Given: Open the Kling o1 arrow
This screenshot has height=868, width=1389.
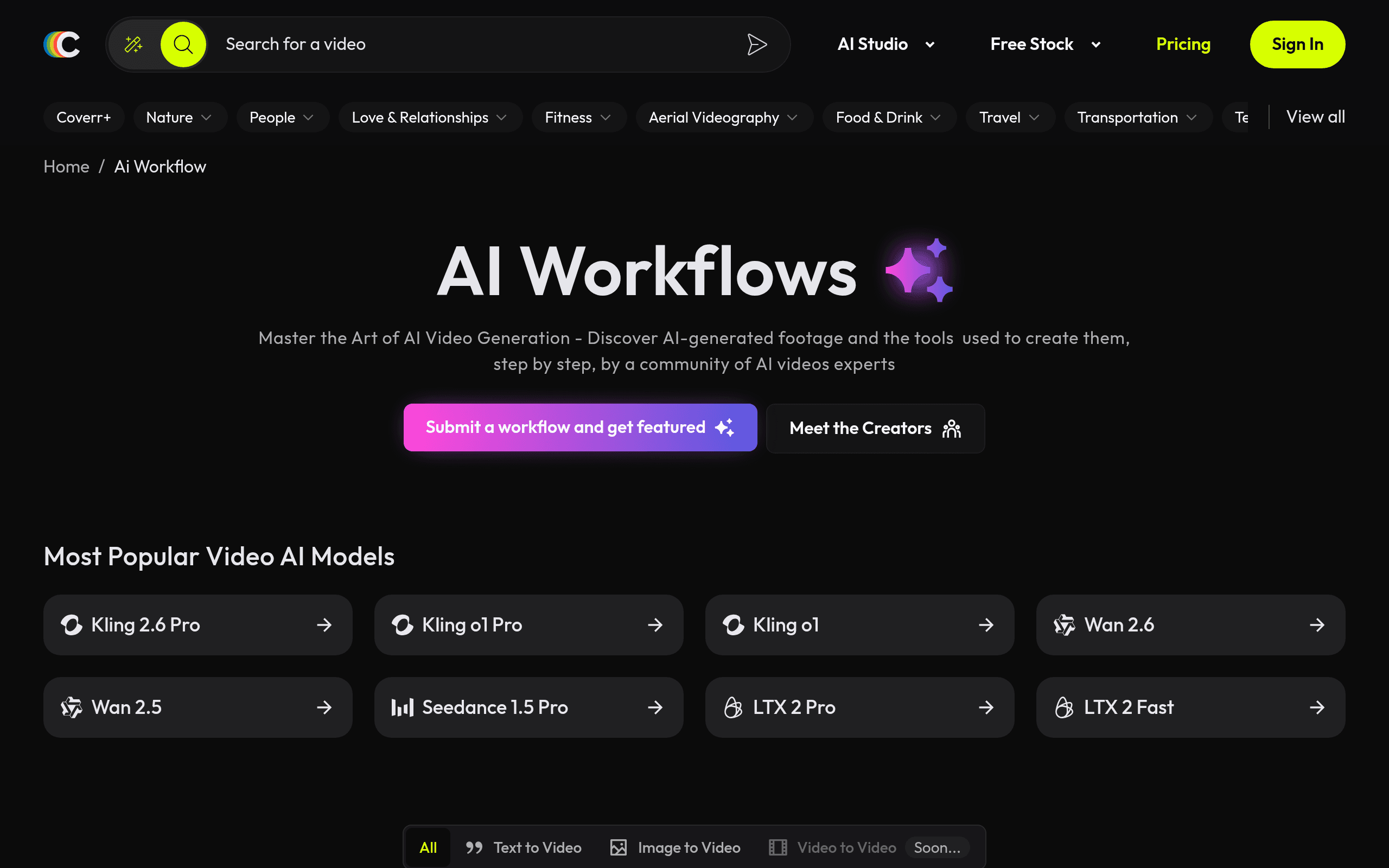Looking at the screenshot, I should tap(986, 624).
